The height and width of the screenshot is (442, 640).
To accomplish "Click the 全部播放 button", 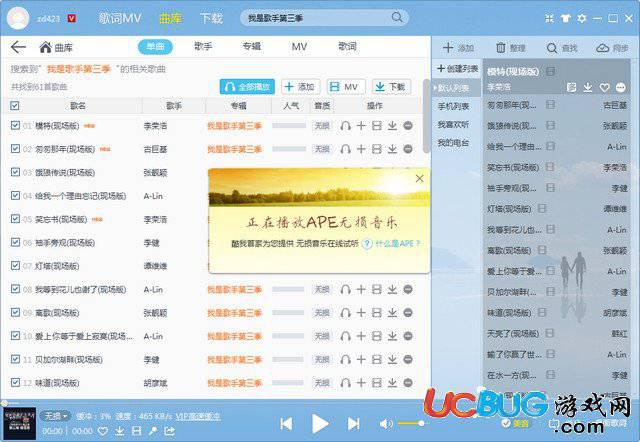I will tap(247, 87).
